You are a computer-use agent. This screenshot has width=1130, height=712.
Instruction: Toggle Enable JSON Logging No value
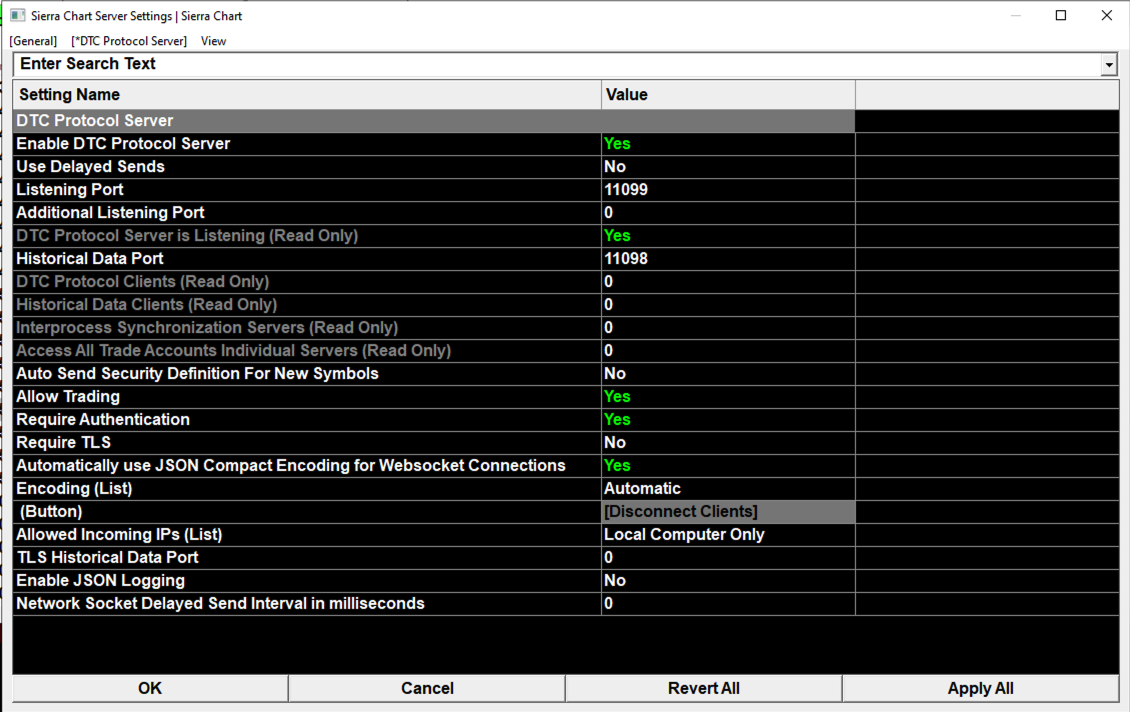tap(729, 581)
